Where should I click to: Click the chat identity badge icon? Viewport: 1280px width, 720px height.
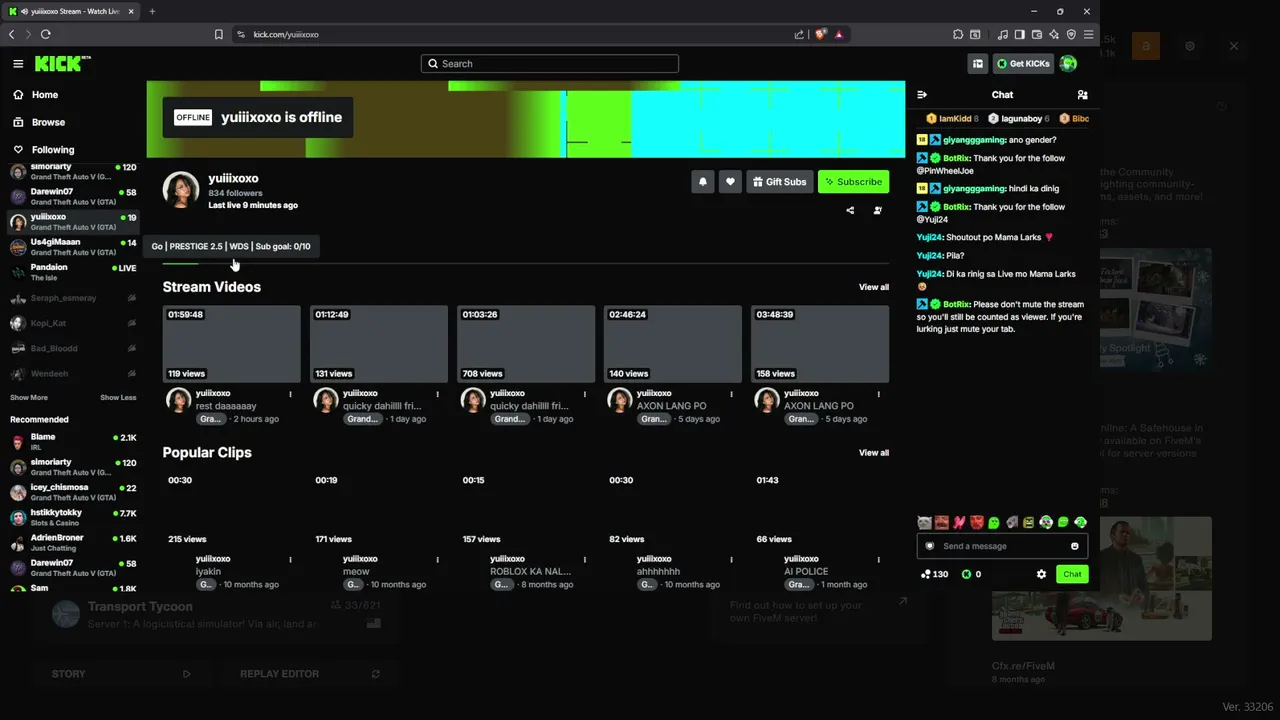click(x=930, y=546)
